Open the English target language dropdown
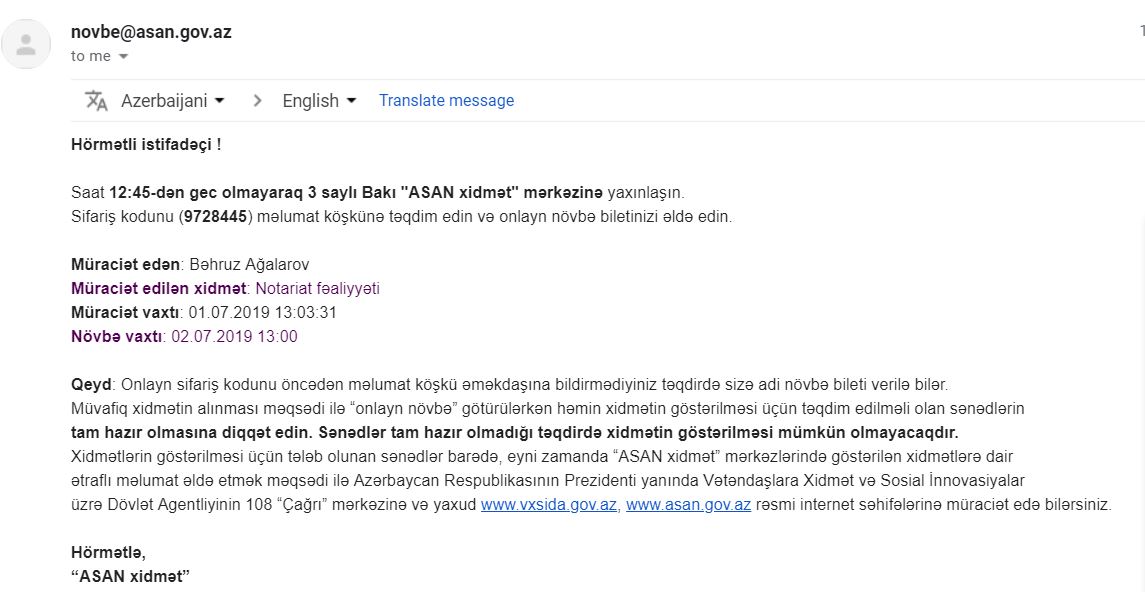 pyautogui.click(x=320, y=101)
